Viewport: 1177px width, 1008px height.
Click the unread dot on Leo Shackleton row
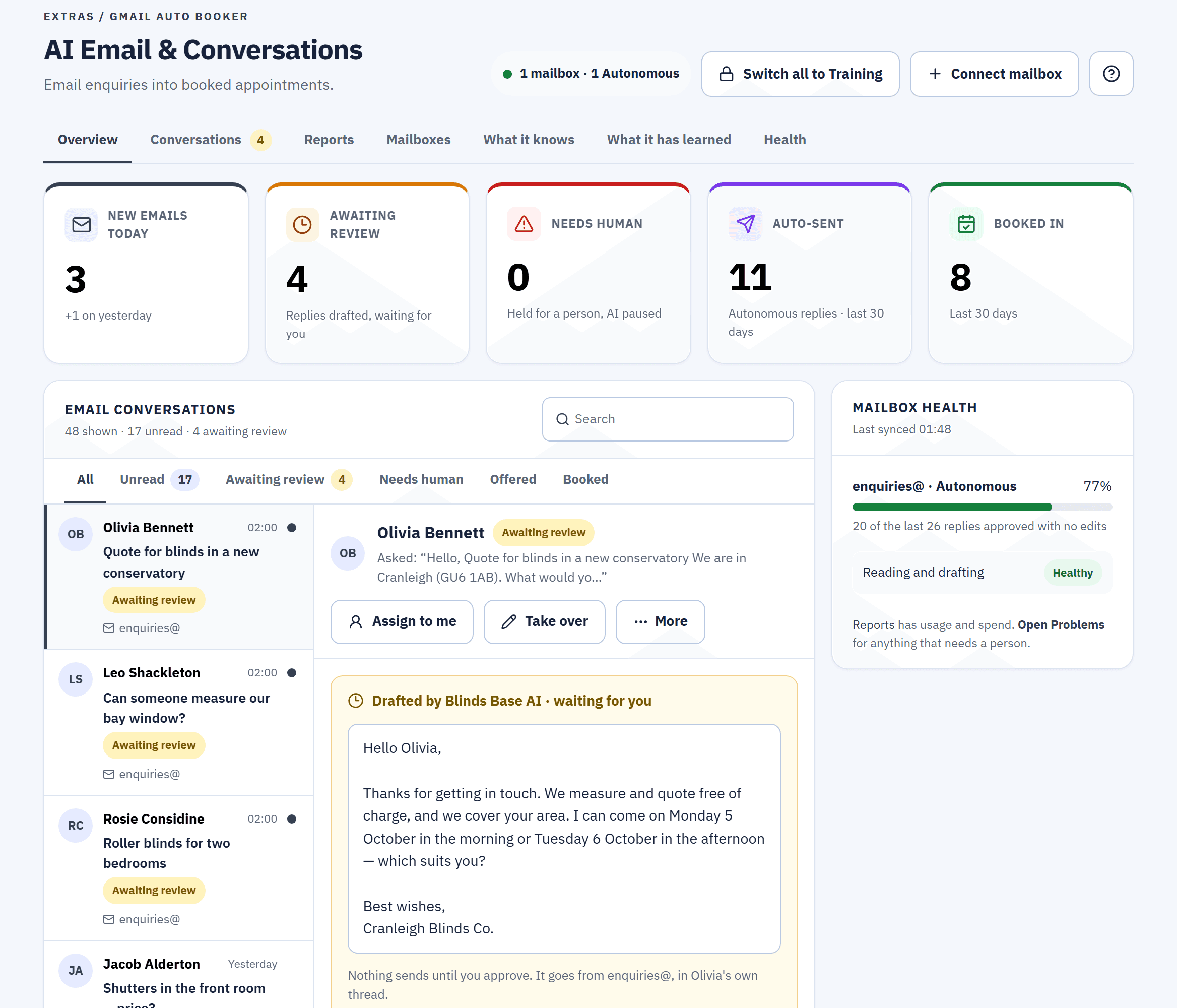[x=292, y=673]
